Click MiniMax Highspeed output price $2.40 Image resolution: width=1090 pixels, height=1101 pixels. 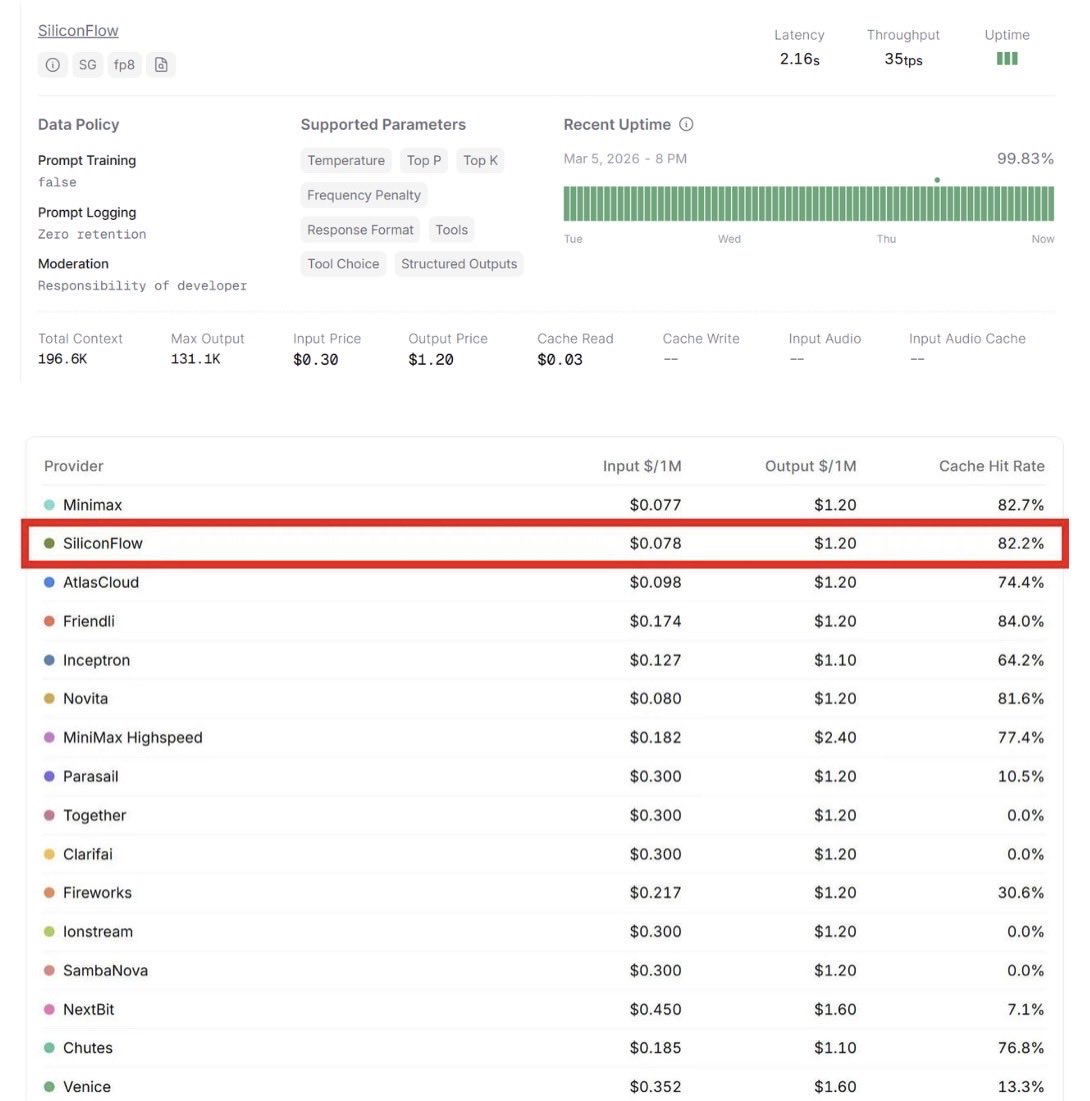tap(835, 737)
